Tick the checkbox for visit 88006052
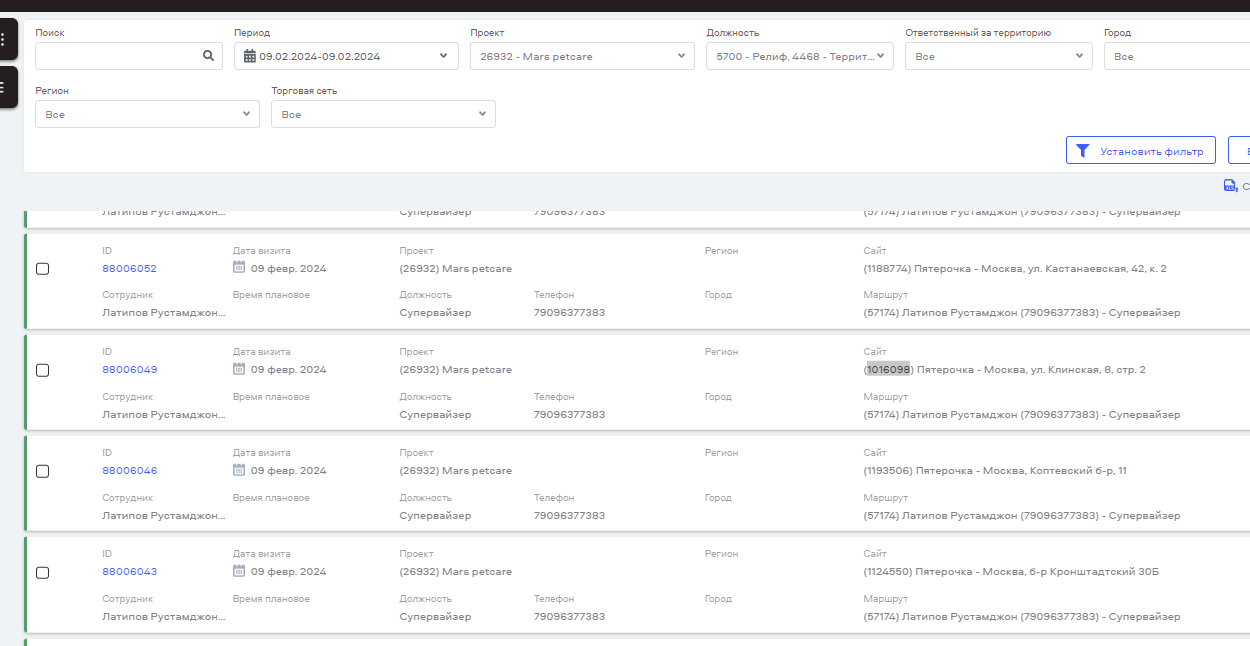1250x646 pixels. click(42, 269)
